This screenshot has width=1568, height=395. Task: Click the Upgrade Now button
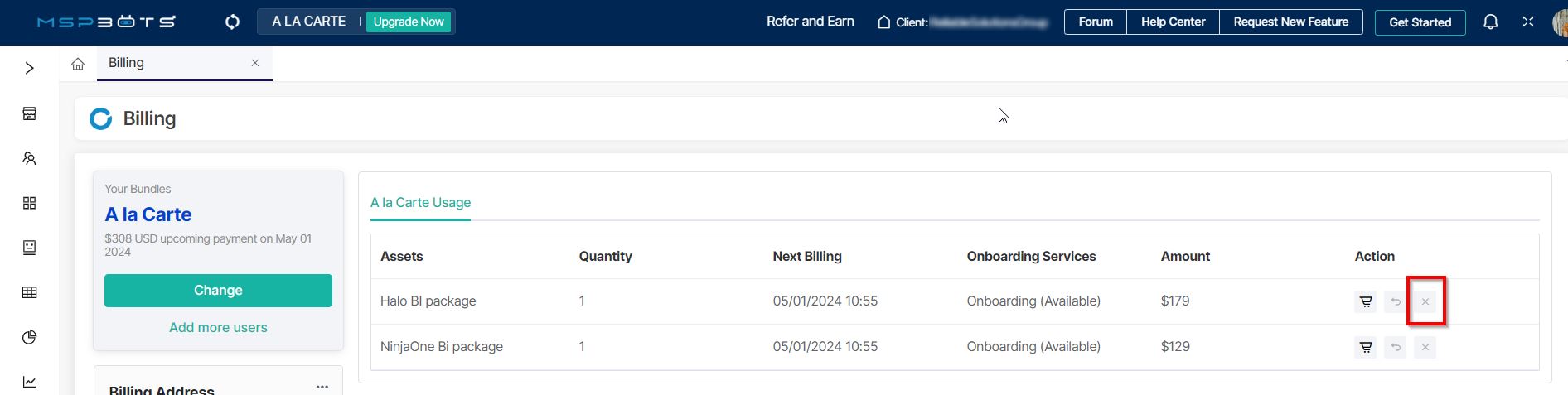409,22
